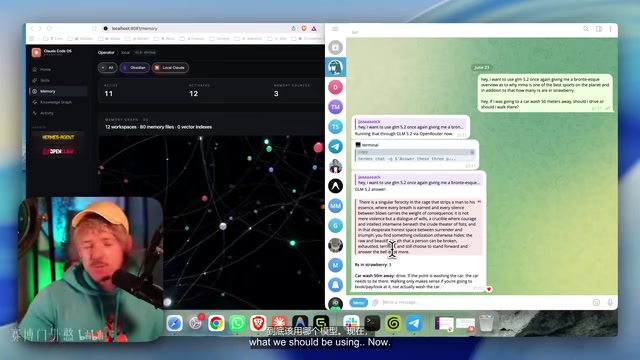Open Knowledge Graph in the sidebar
The image size is (640, 360).
(x=56, y=102)
